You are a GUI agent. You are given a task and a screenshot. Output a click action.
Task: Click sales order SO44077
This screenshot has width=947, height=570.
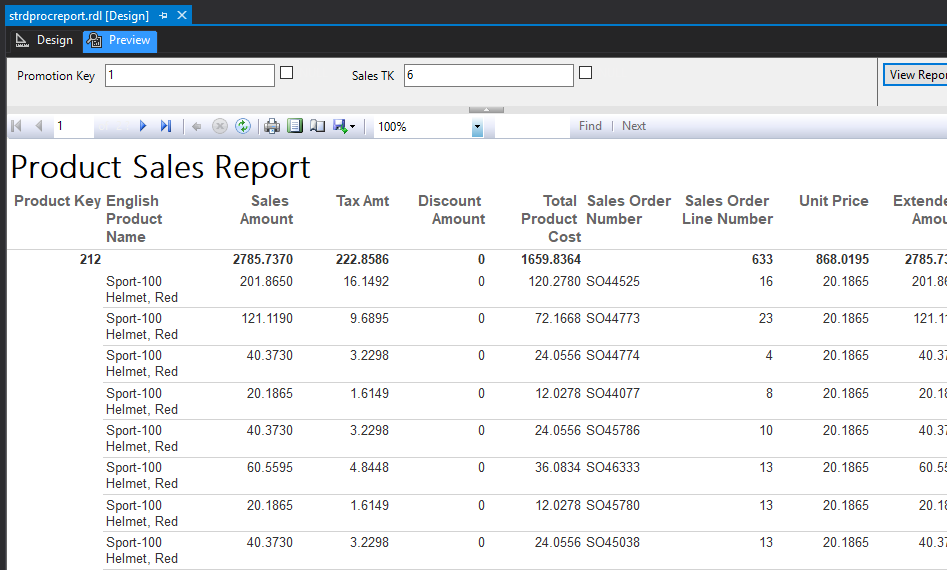(x=613, y=393)
